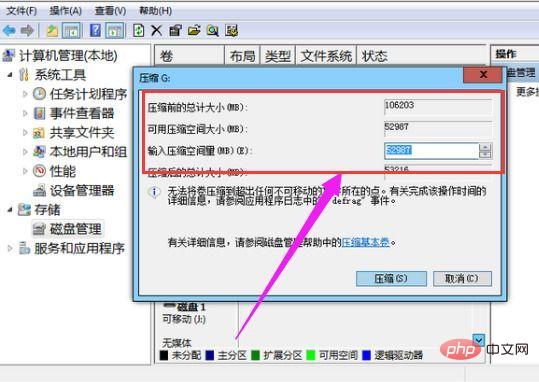Click the Refresh toolbar icon
This screenshot has height=382, width=539.
coord(139,31)
